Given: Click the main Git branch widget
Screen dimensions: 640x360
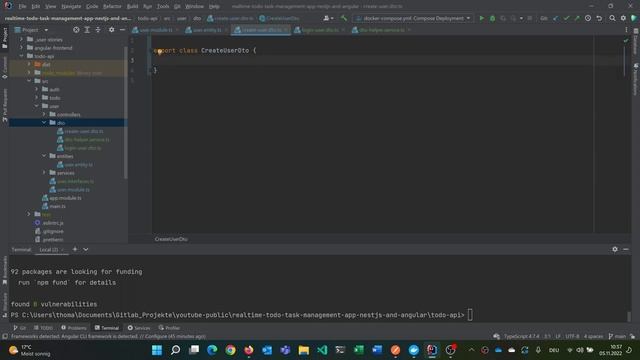Looking at the screenshot, I should 617,336.
